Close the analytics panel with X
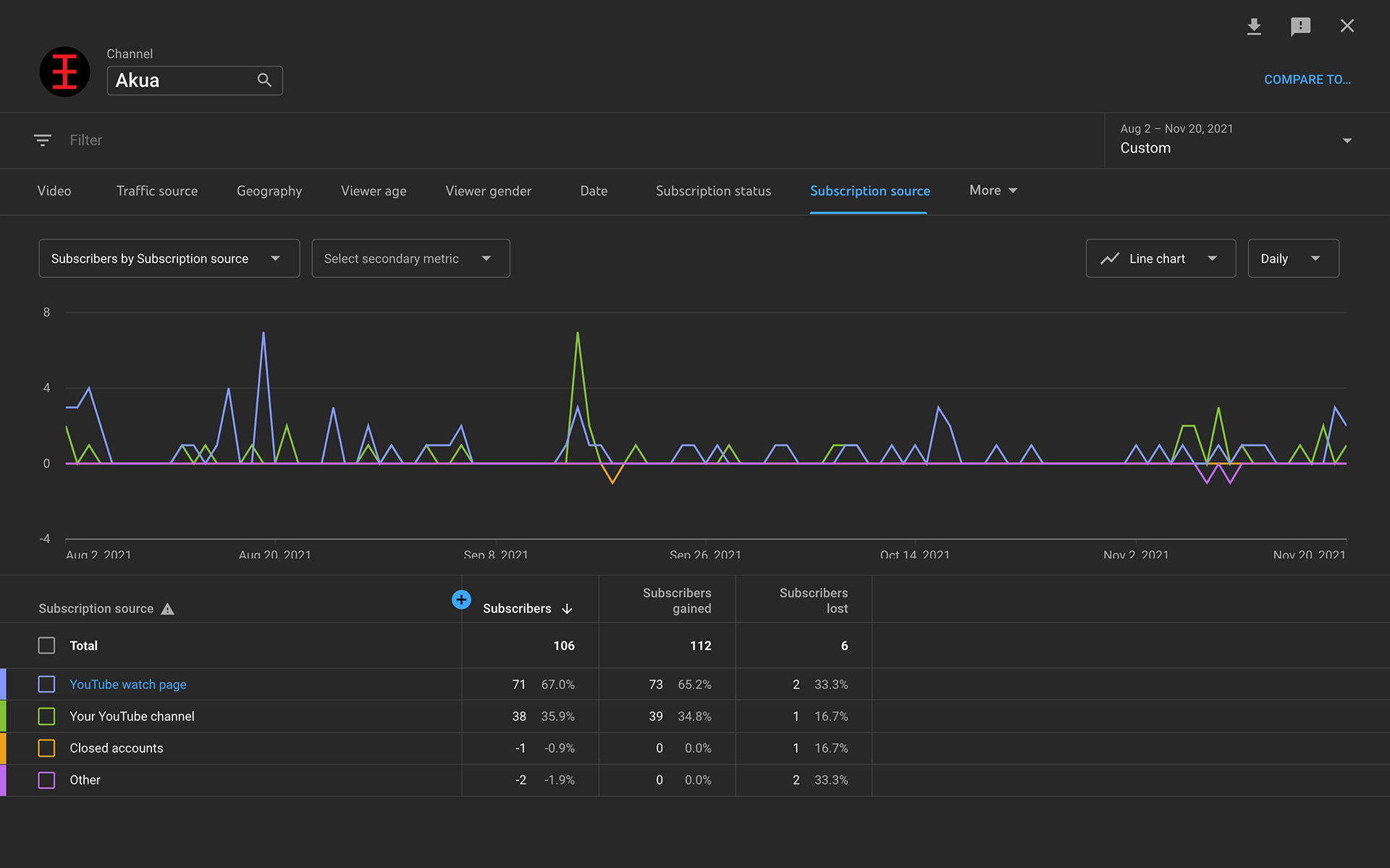This screenshot has height=868, width=1390. tap(1347, 26)
